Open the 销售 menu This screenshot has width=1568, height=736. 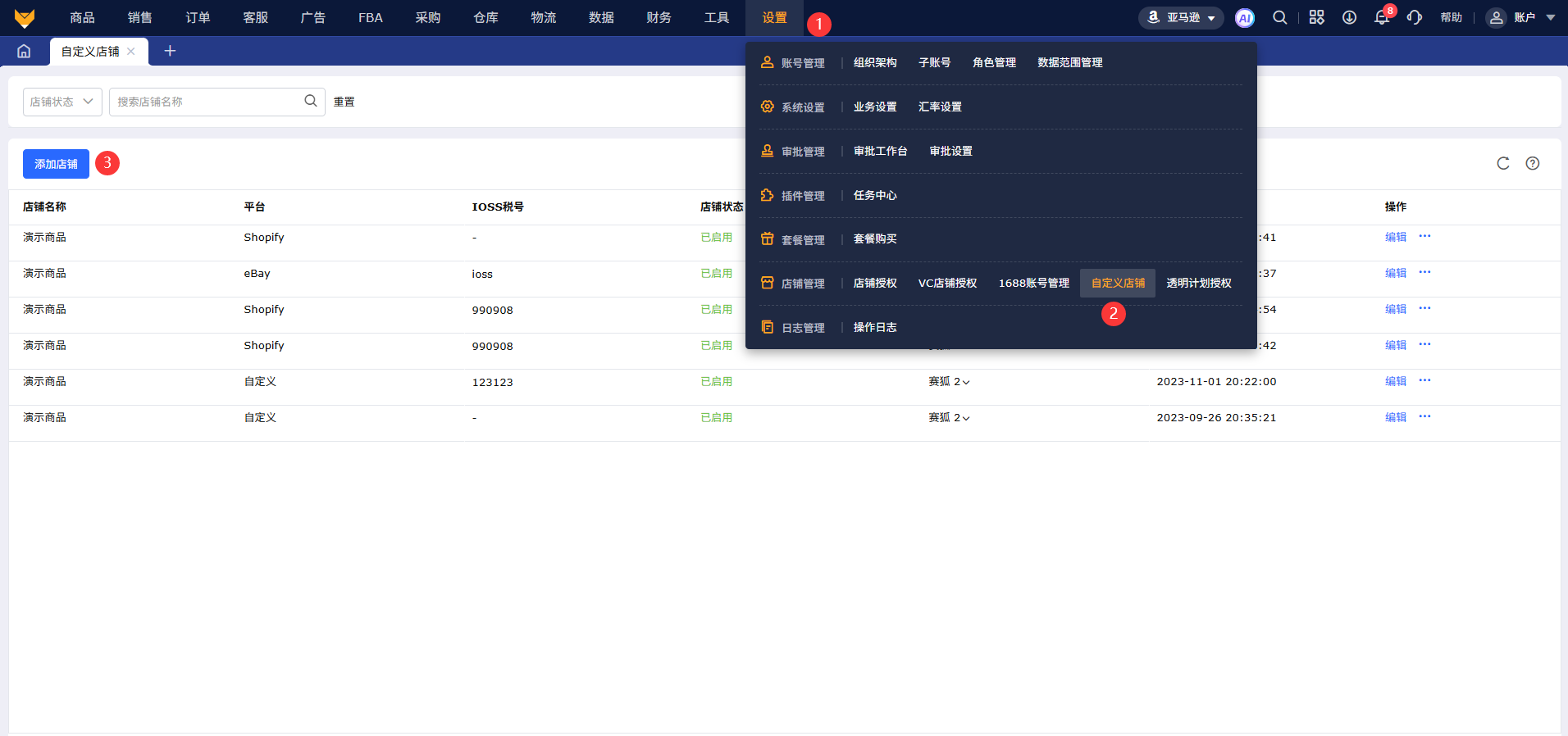139,17
